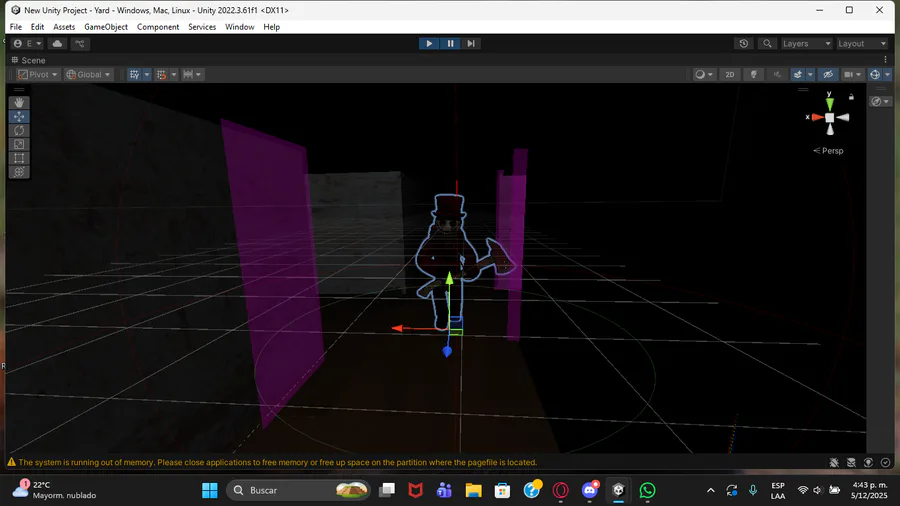Select the Scene tab
This screenshot has height=506, width=900.
point(28,60)
